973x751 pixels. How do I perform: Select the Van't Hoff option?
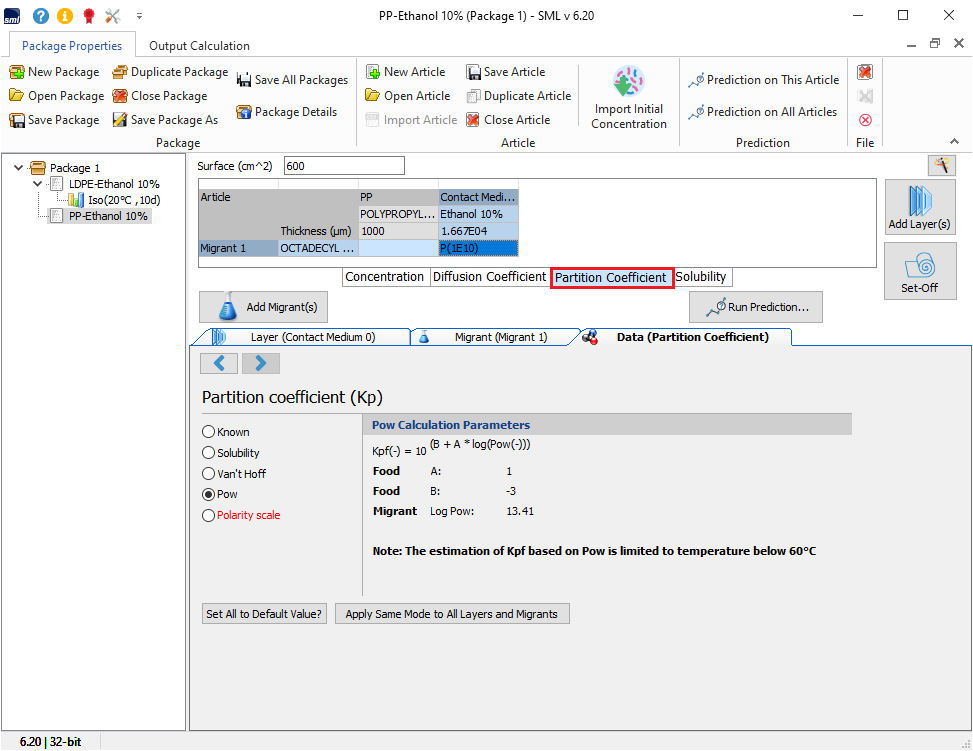tap(209, 473)
